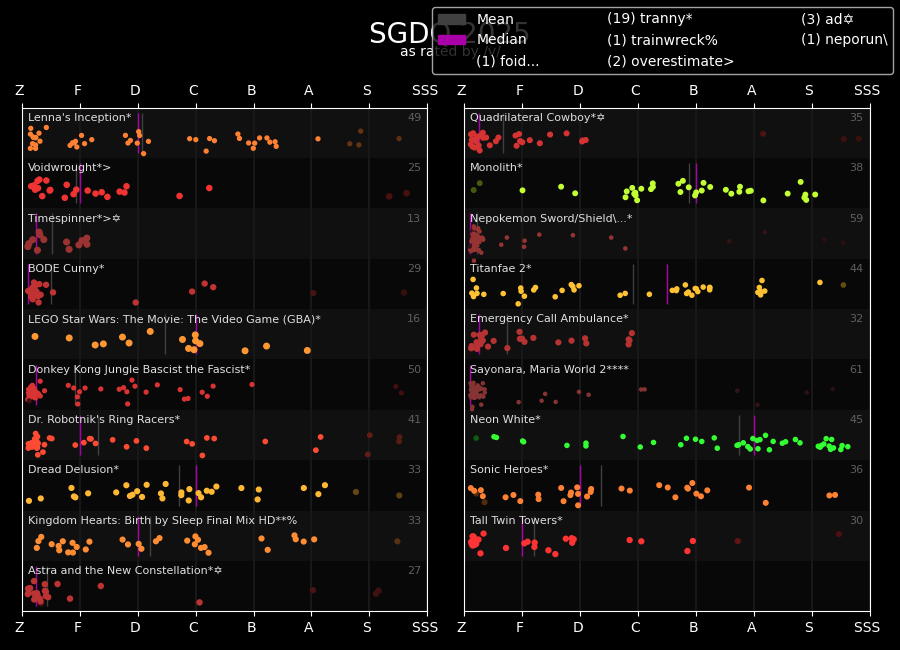Image resolution: width=900 pixels, height=650 pixels.
Task: Select the 'Median' legend label
Action: point(501,39)
